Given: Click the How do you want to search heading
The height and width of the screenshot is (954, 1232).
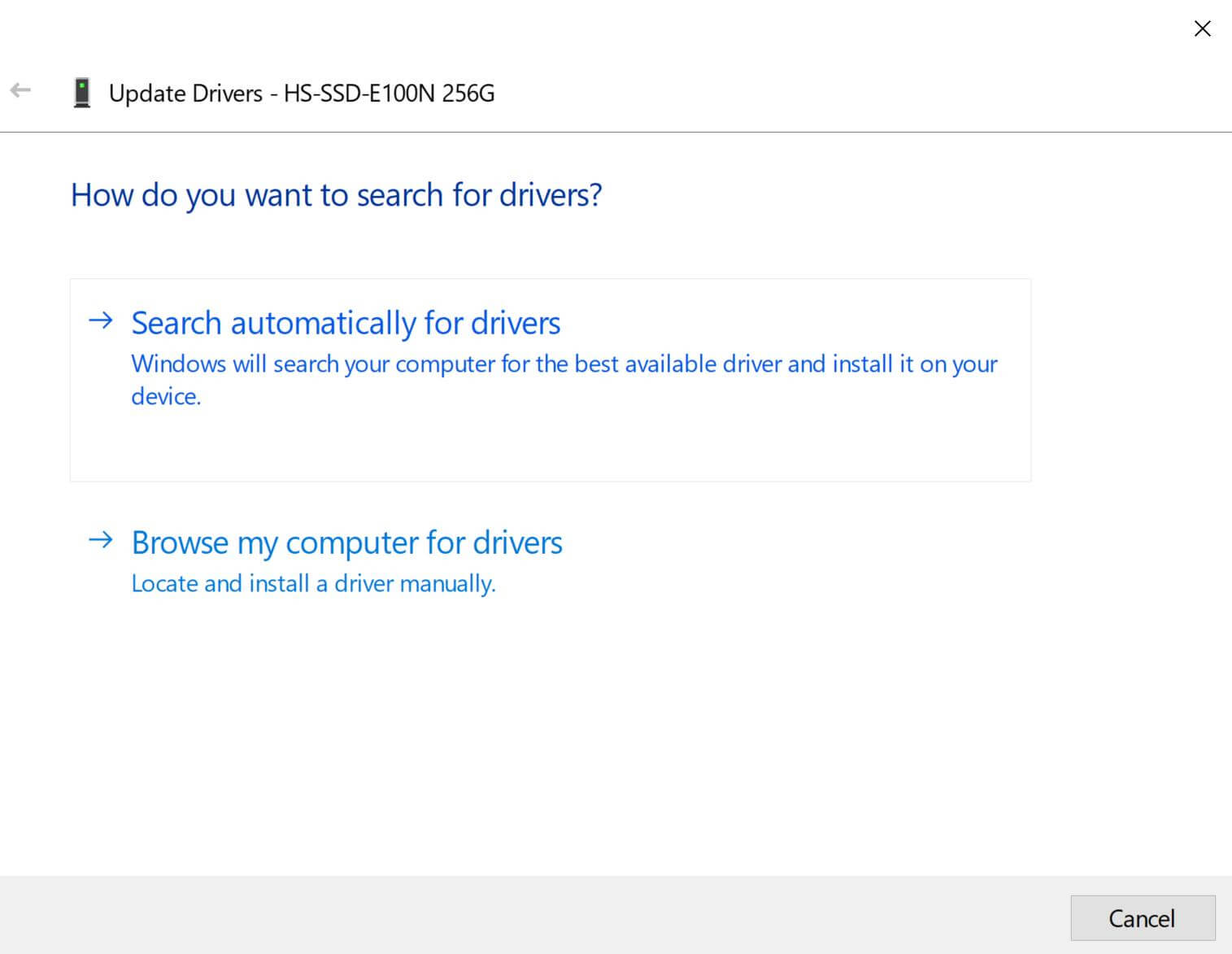Looking at the screenshot, I should coord(336,194).
